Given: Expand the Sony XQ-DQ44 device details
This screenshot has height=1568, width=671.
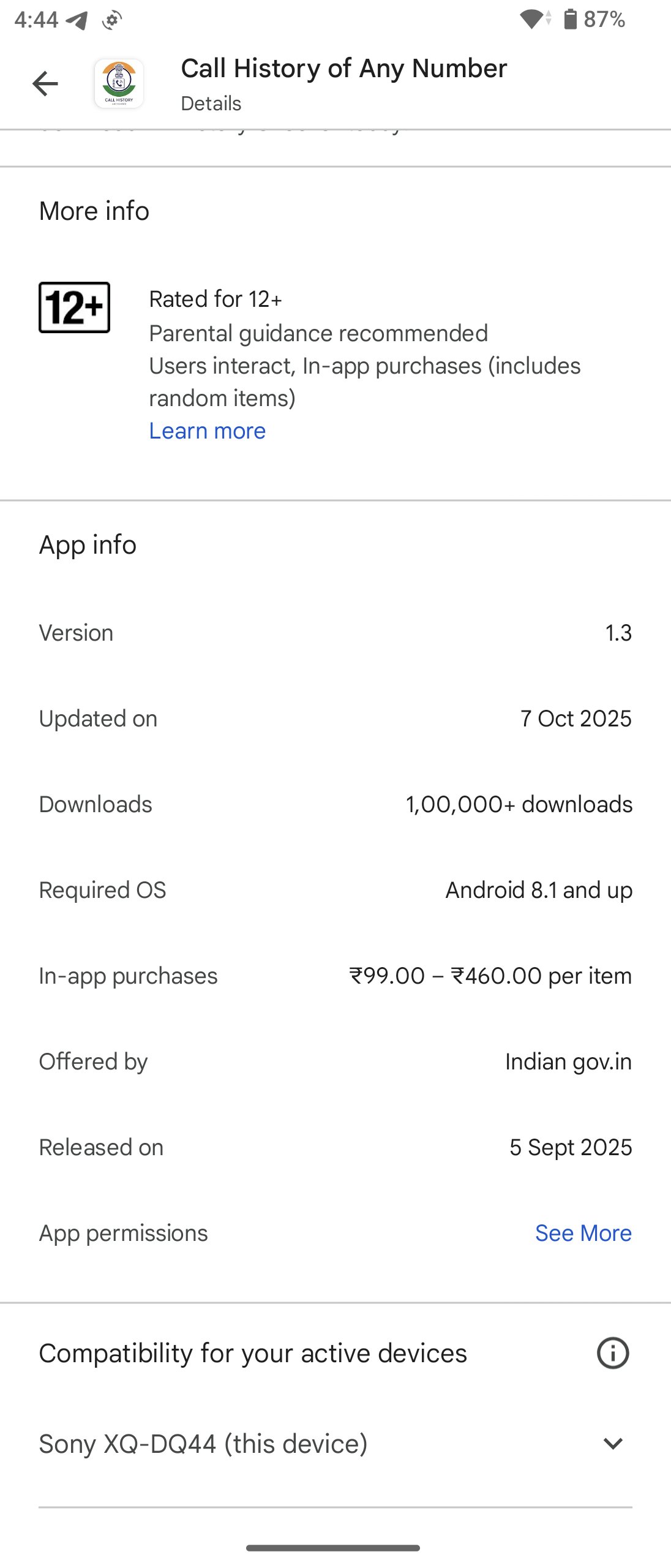Looking at the screenshot, I should [612, 1444].
